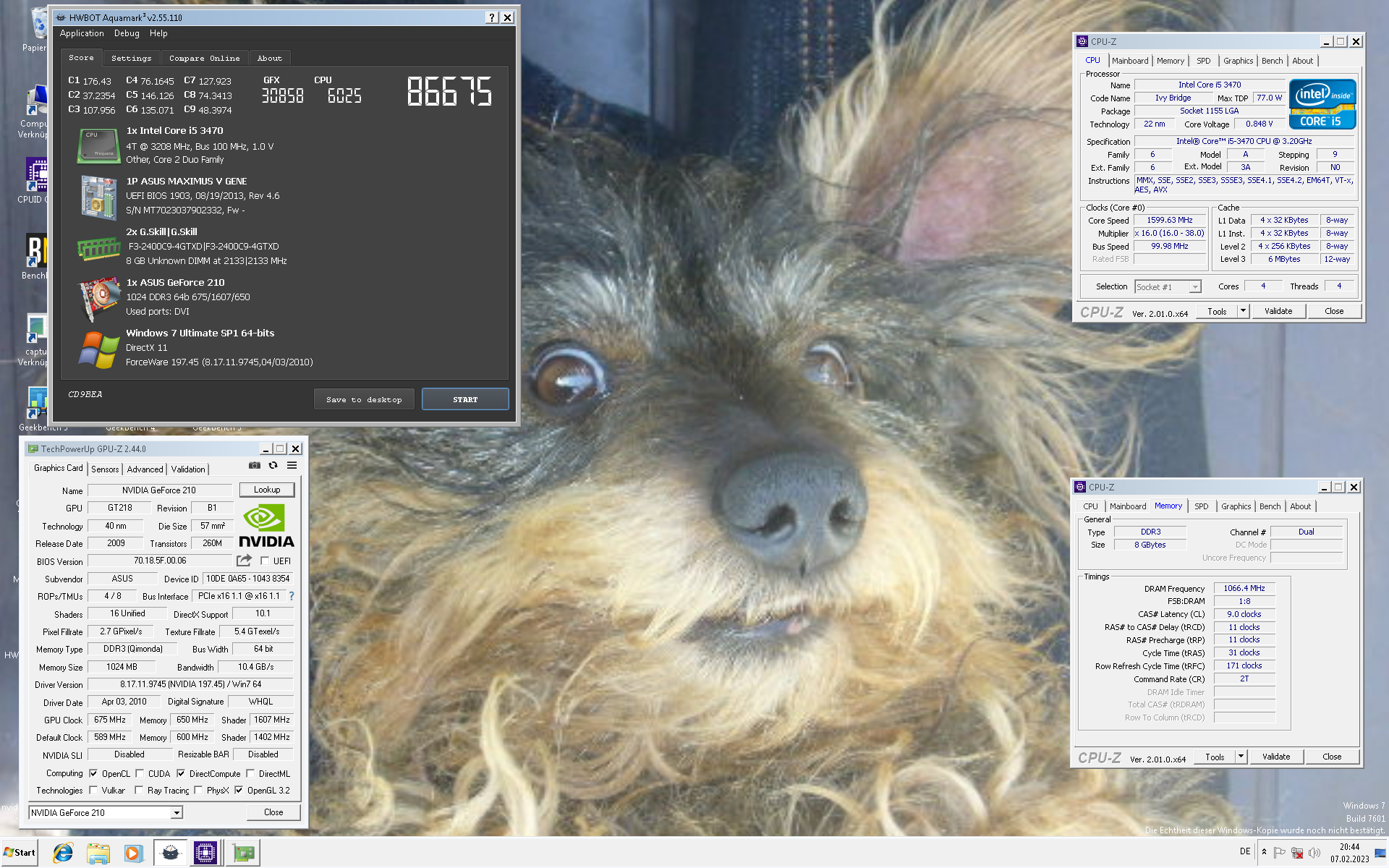Toggle the PhysX checkbox
This screenshot has height=868, width=1389.
coord(198,790)
